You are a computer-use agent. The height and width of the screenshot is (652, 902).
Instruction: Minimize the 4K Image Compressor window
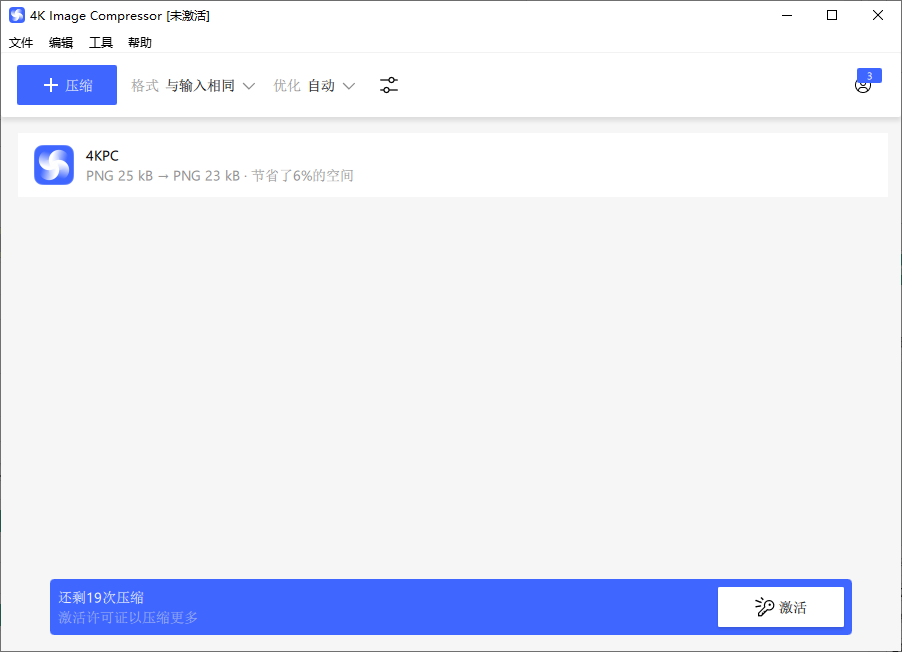coord(787,16)
